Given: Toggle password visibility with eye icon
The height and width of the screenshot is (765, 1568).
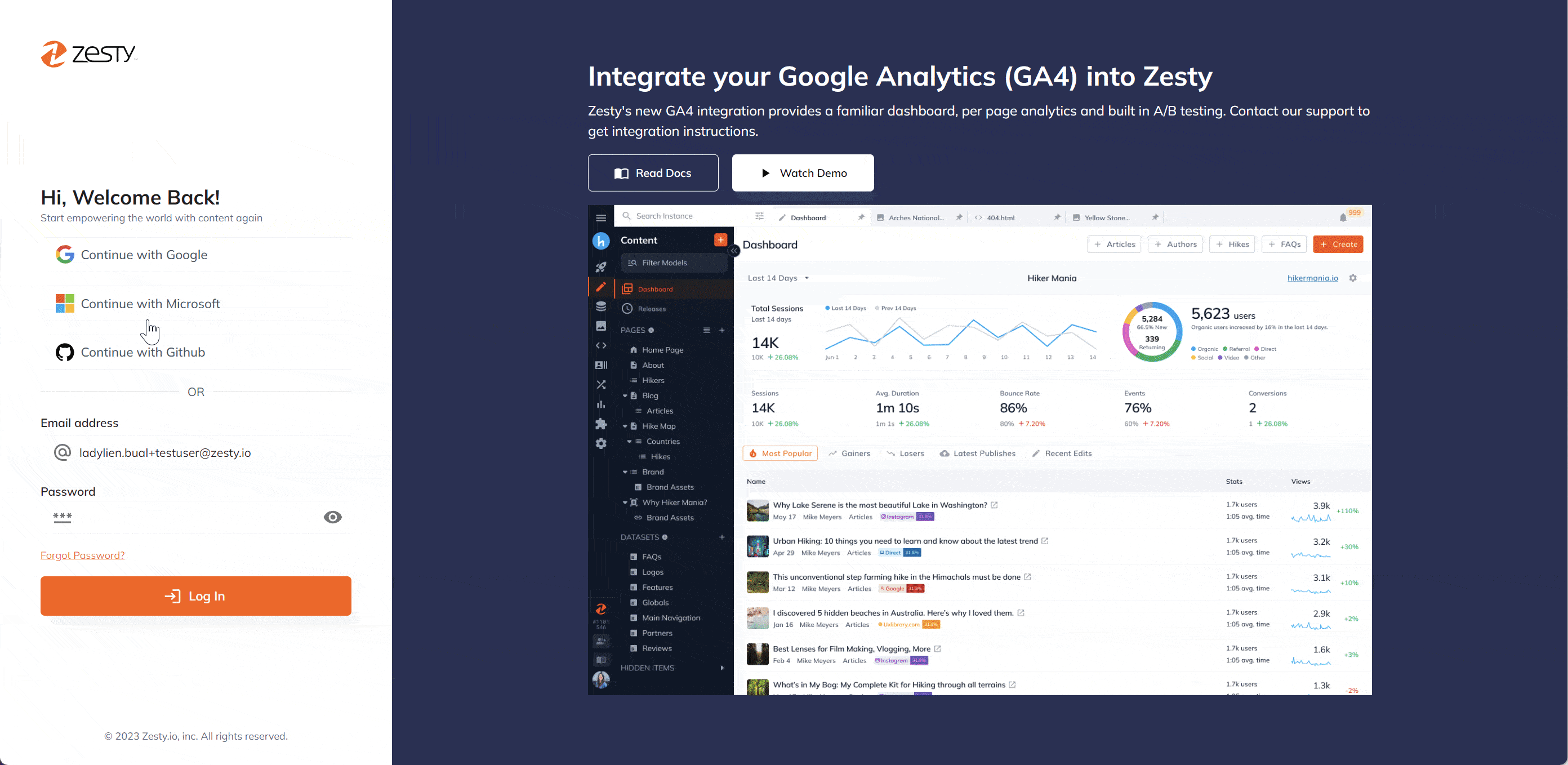Looking at the screenshot, I should tap(334, 517).
